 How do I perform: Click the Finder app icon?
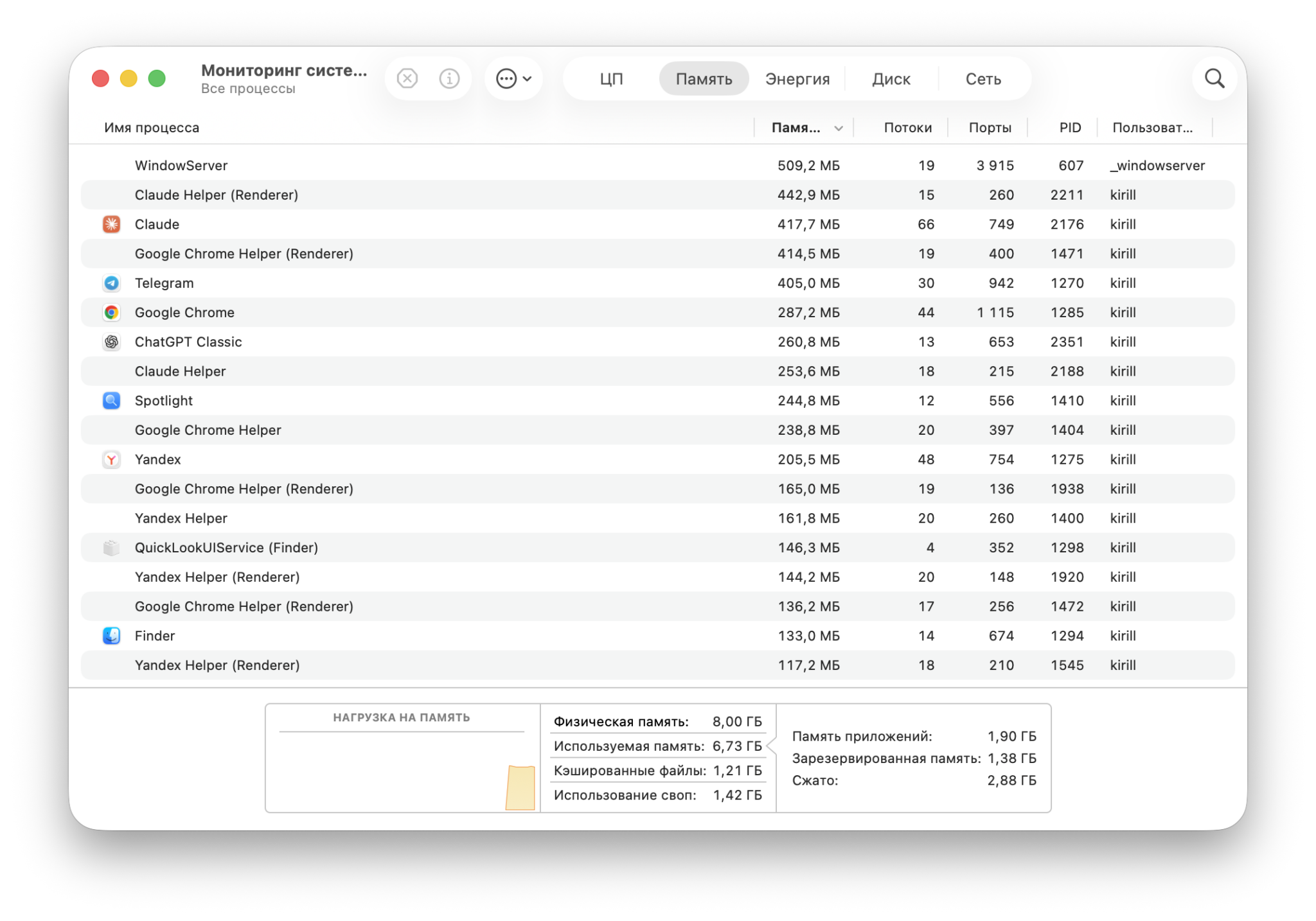[112, 636]
